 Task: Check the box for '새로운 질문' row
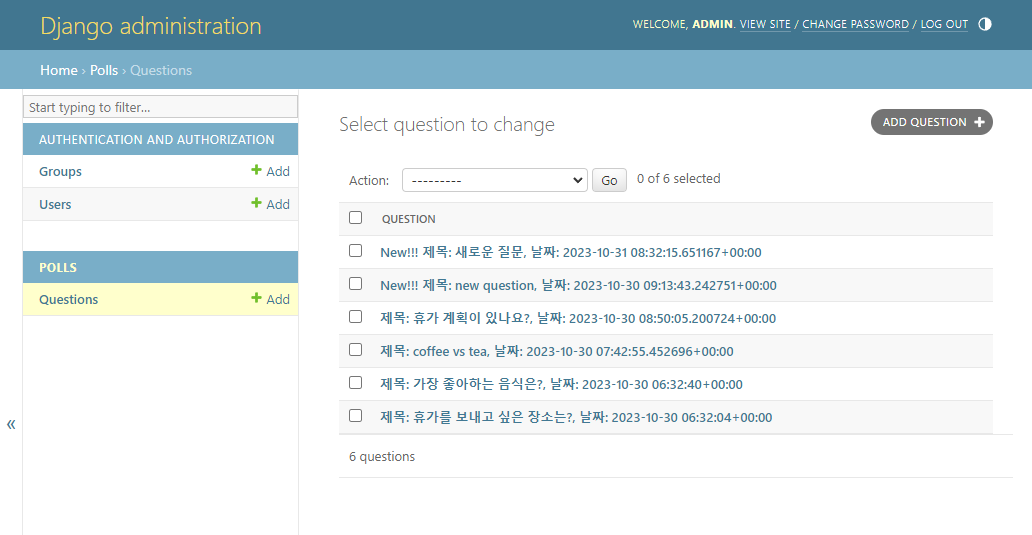(355, 251)
